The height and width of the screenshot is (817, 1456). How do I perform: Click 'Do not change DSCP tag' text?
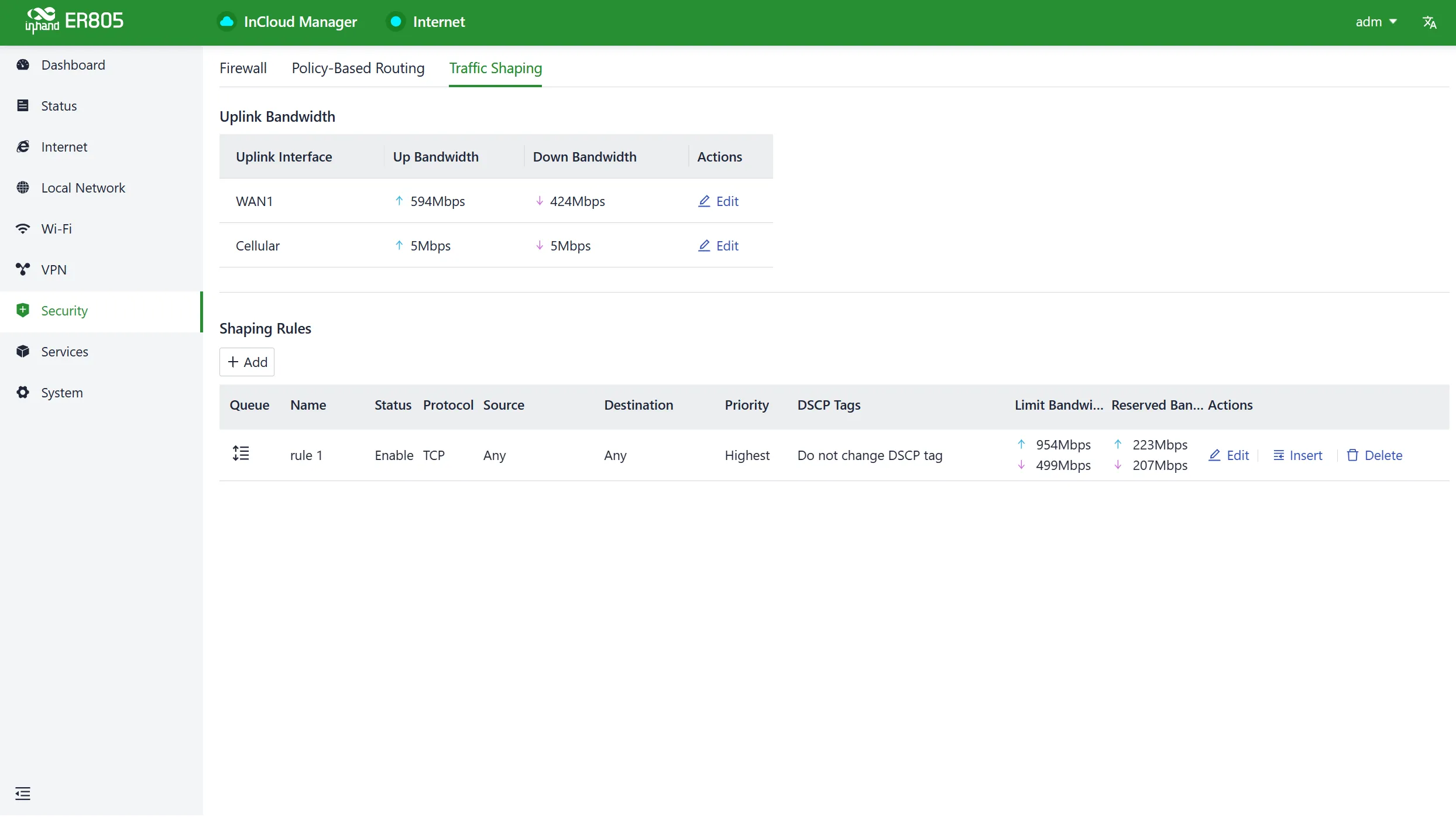pyautogui.click(x=870, y=455)
